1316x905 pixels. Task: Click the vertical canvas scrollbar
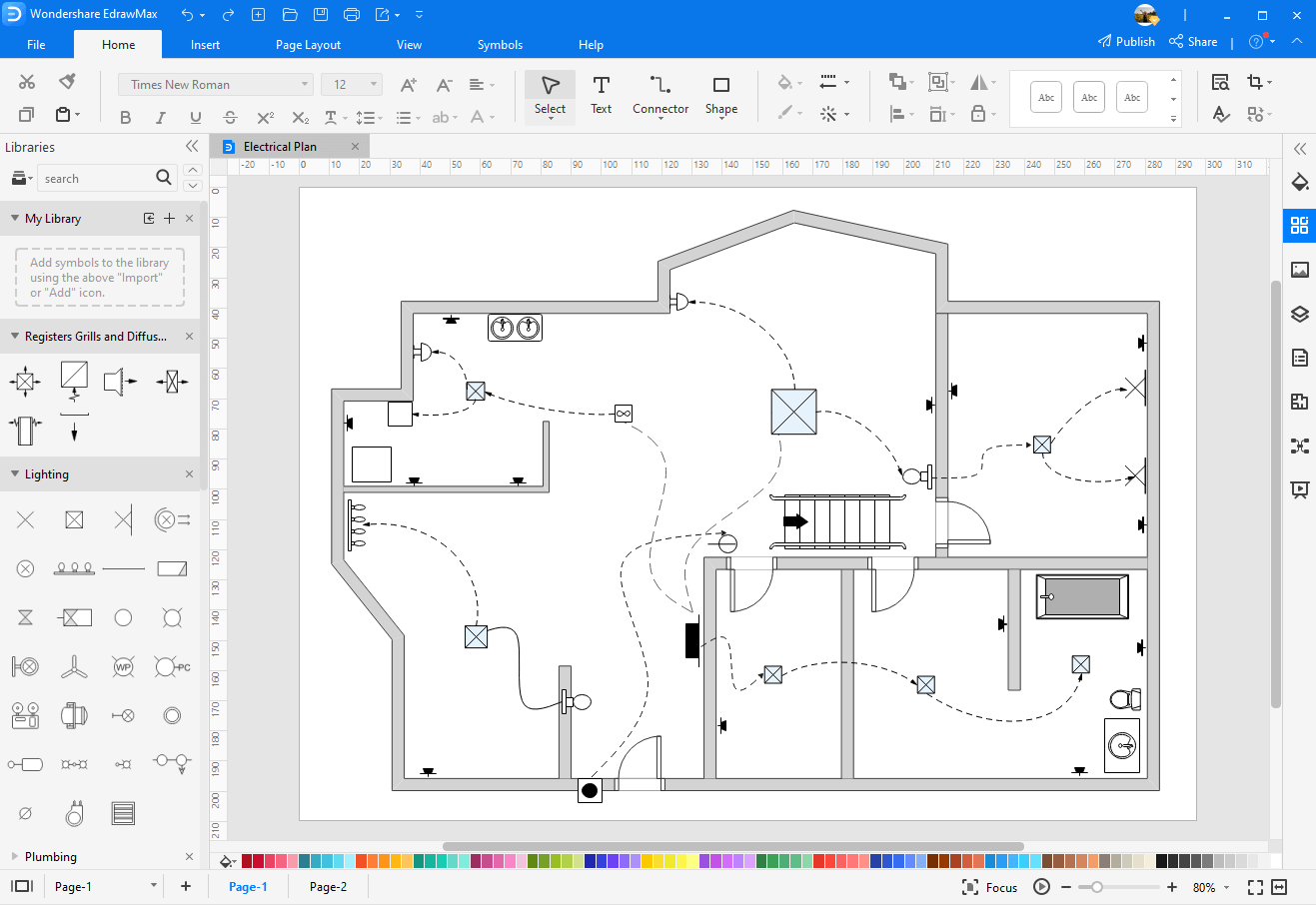(x=1275, y=494)
